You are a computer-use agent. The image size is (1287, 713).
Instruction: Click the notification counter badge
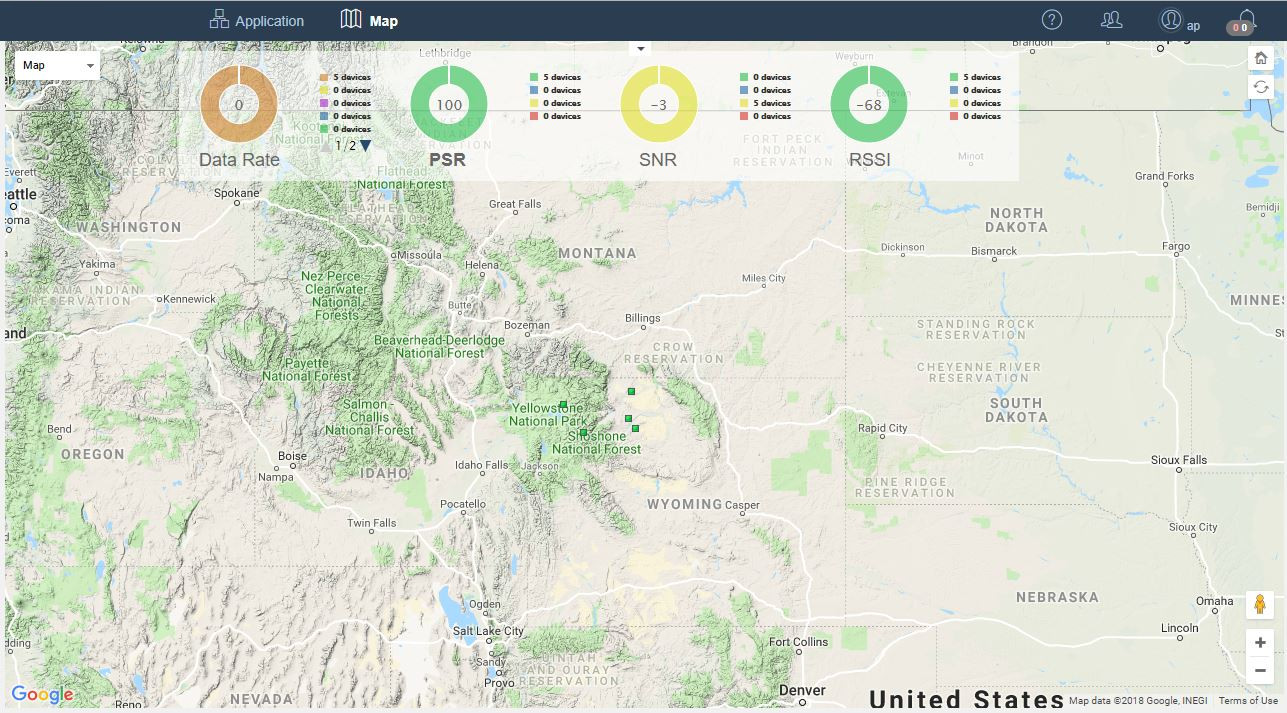click(x=1240, y=28)
